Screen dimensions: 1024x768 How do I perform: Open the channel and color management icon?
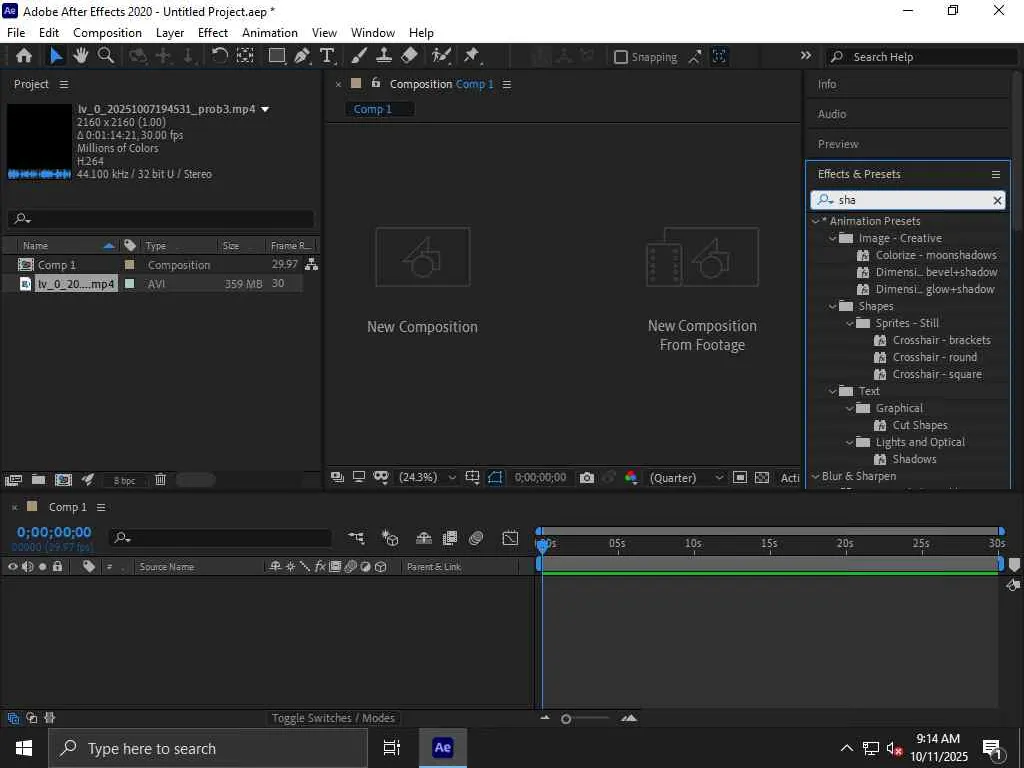[x=631, y=477]
